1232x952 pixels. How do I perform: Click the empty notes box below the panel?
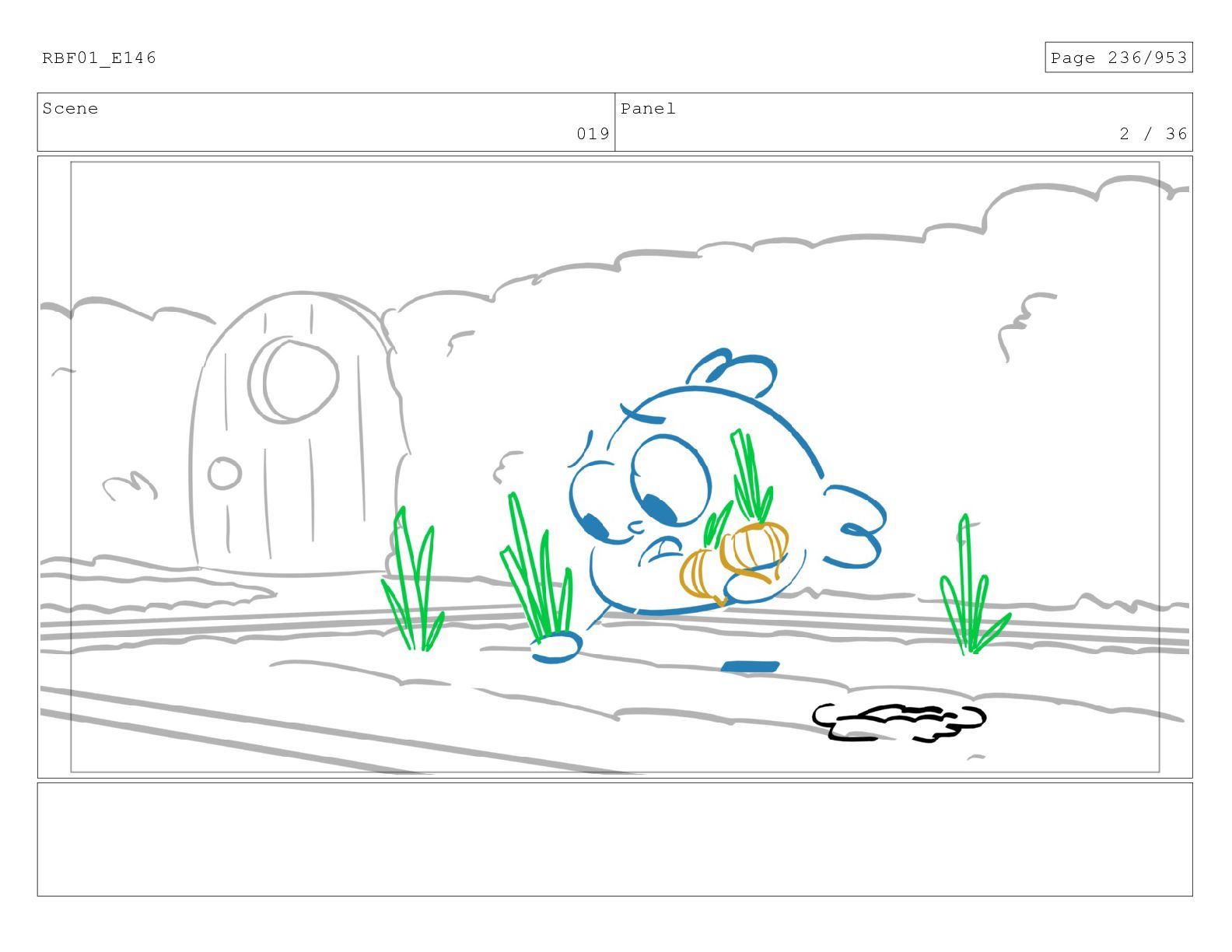click(614, 839)
